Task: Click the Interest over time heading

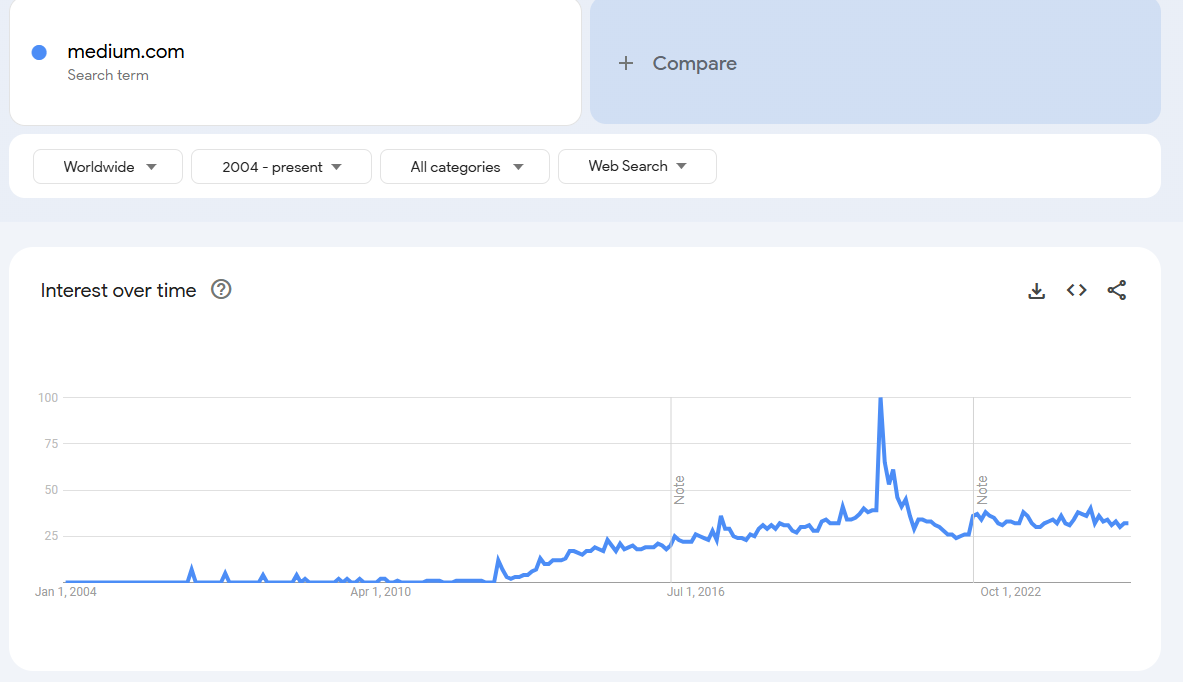Action: [117, 290]
